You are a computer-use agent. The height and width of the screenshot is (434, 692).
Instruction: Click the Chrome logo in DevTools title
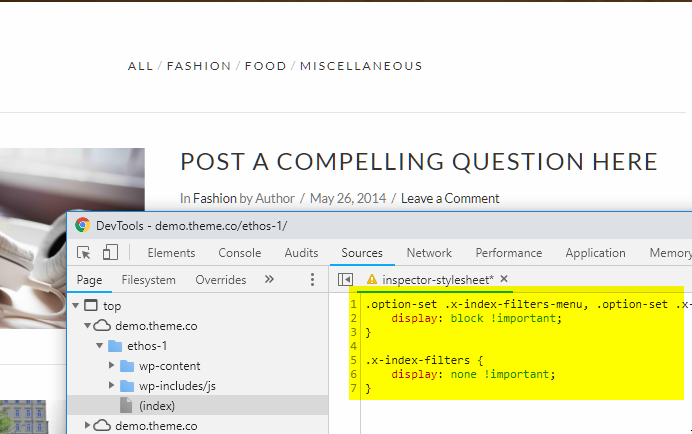(x=83, y=225)
